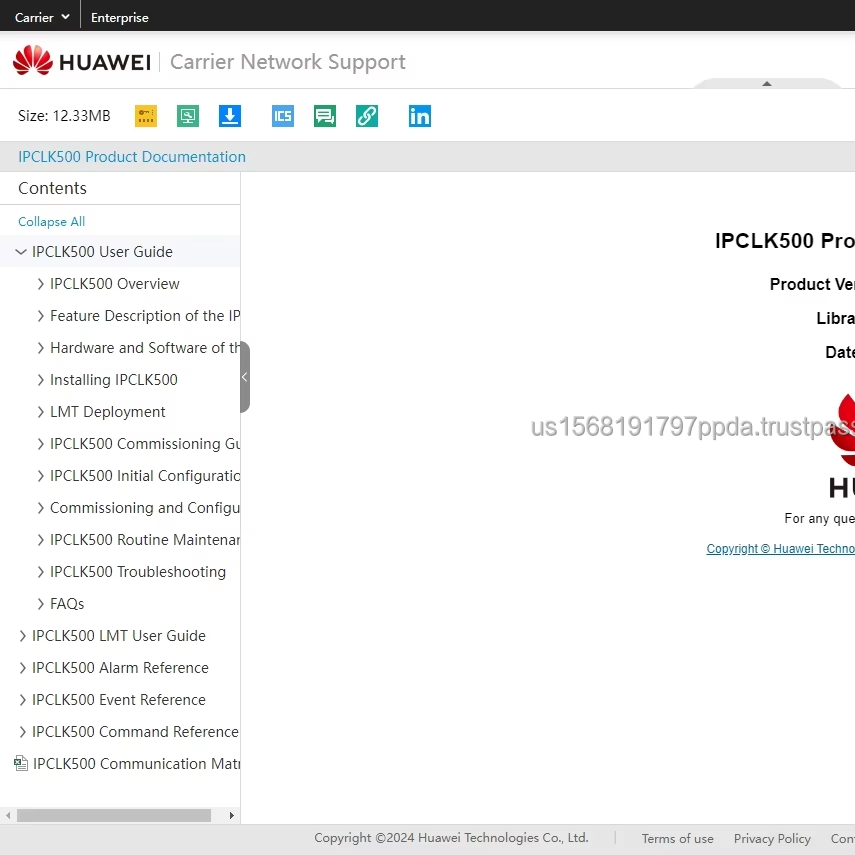The width and height of the screenshot is (855, 855).
Task: Click the copy link chain icon
Action: pyautogui.click(x=366, y=116)
